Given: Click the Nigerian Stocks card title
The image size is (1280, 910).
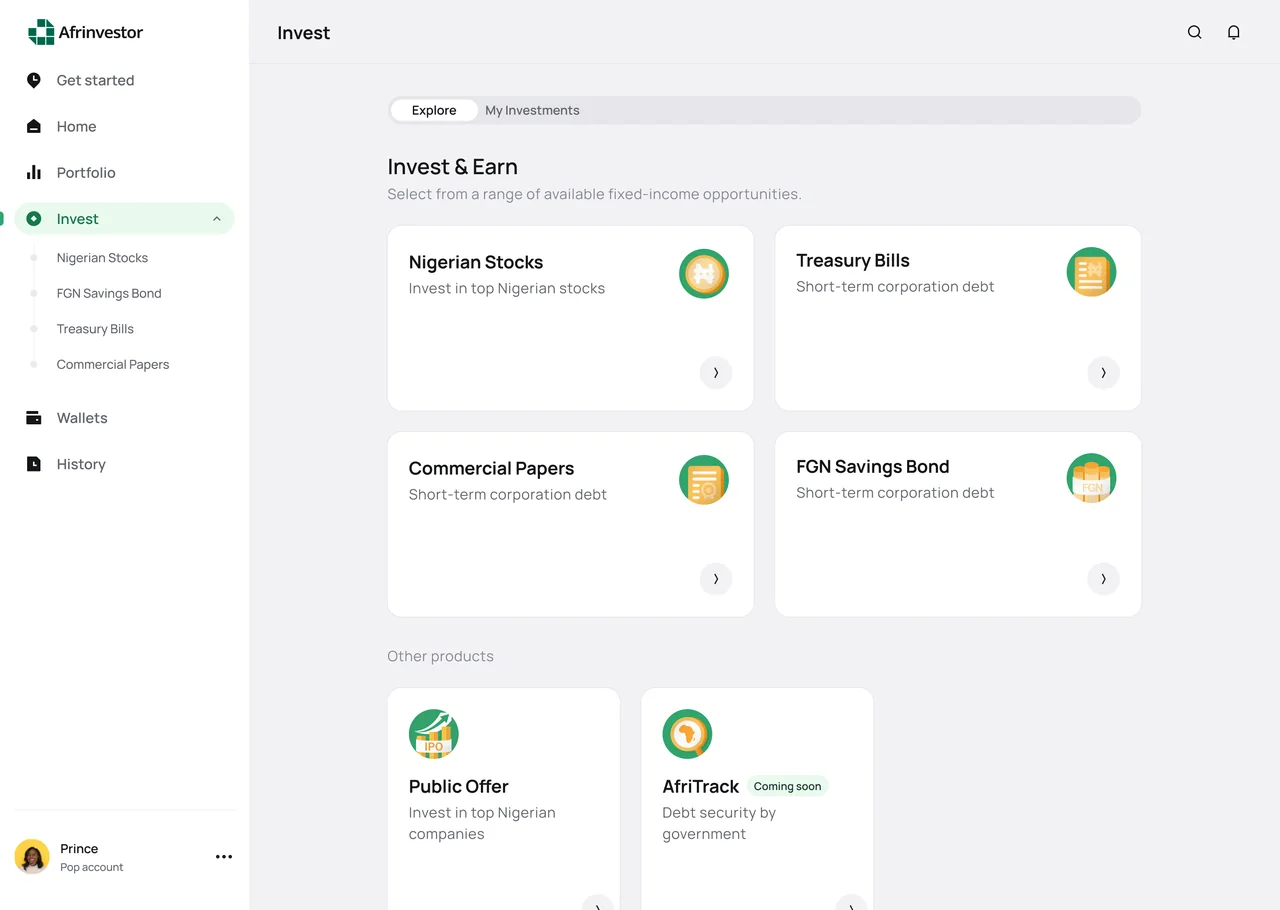Looking at the screenshot, I should coord(476,262).
